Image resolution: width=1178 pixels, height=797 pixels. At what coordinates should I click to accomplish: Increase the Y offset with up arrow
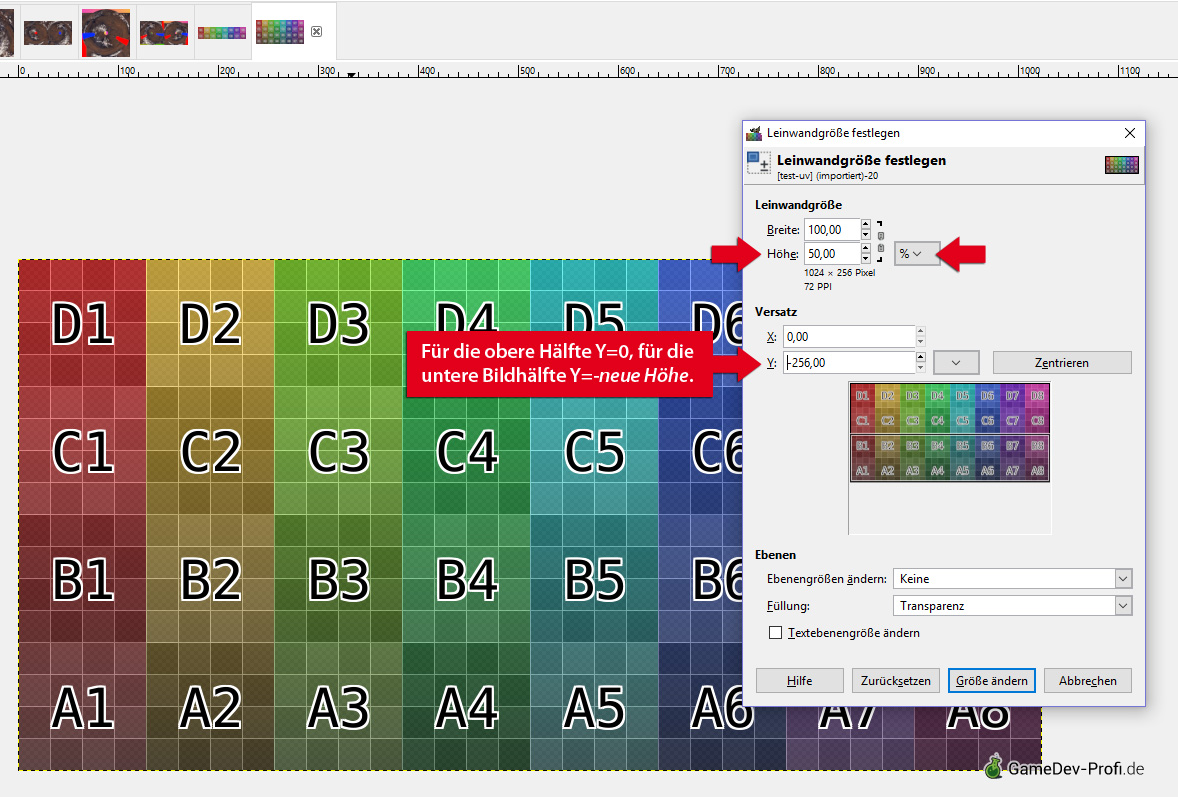[920, 357]
